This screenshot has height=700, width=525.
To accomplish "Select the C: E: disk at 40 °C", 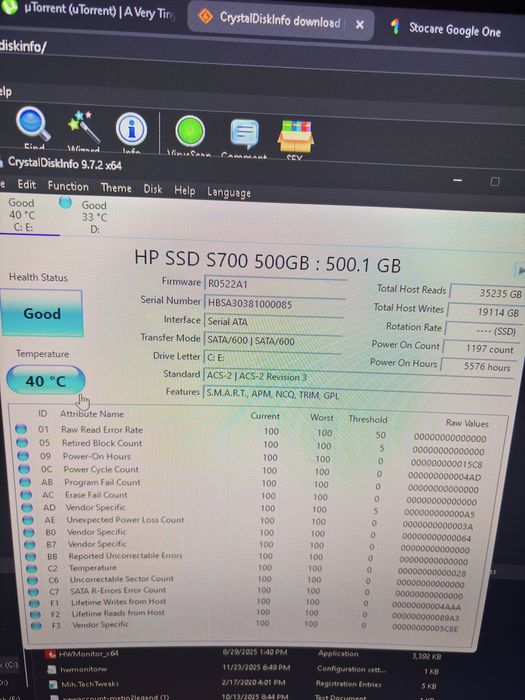I will [x=23, y=215].
